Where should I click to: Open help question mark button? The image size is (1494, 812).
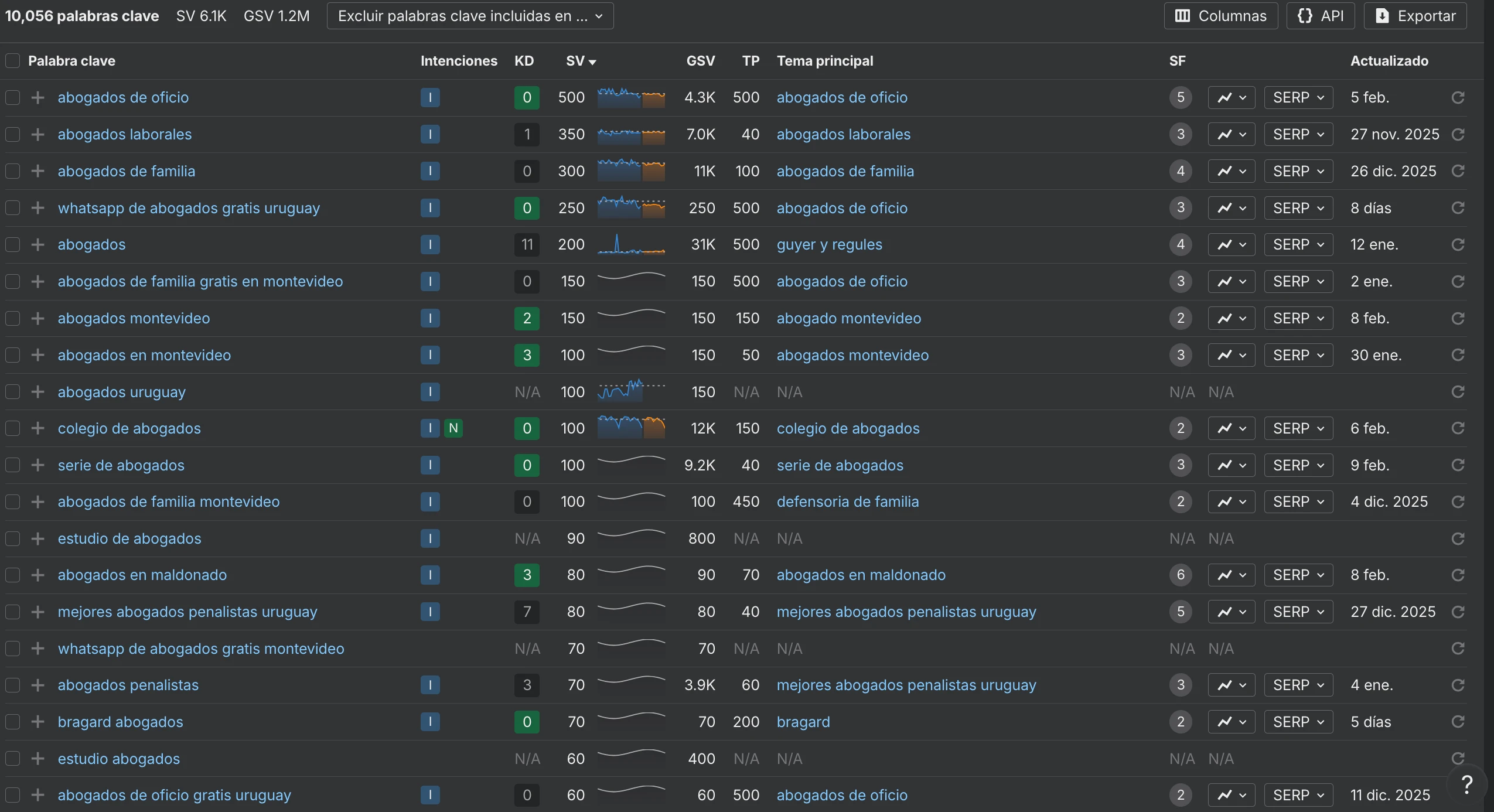1467,784
